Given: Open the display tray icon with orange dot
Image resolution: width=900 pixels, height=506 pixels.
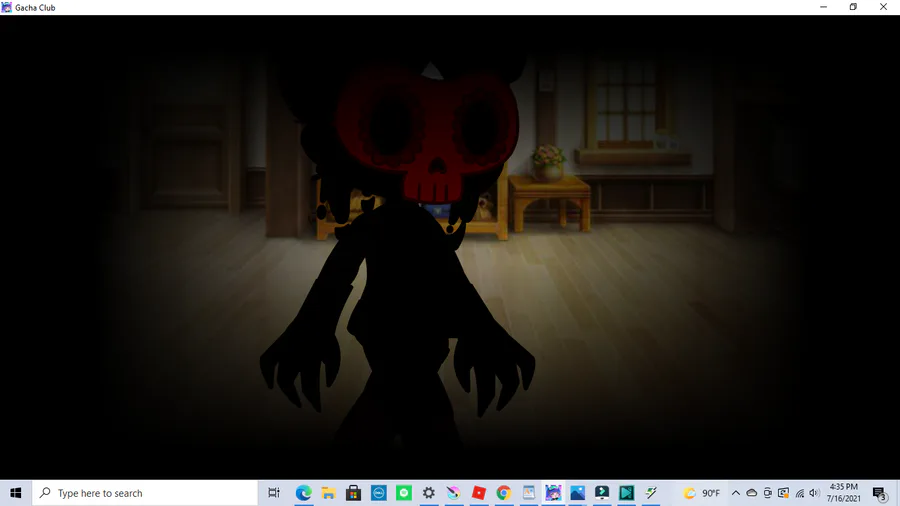Looking at the screenshot, I should (x=783, y=493).
